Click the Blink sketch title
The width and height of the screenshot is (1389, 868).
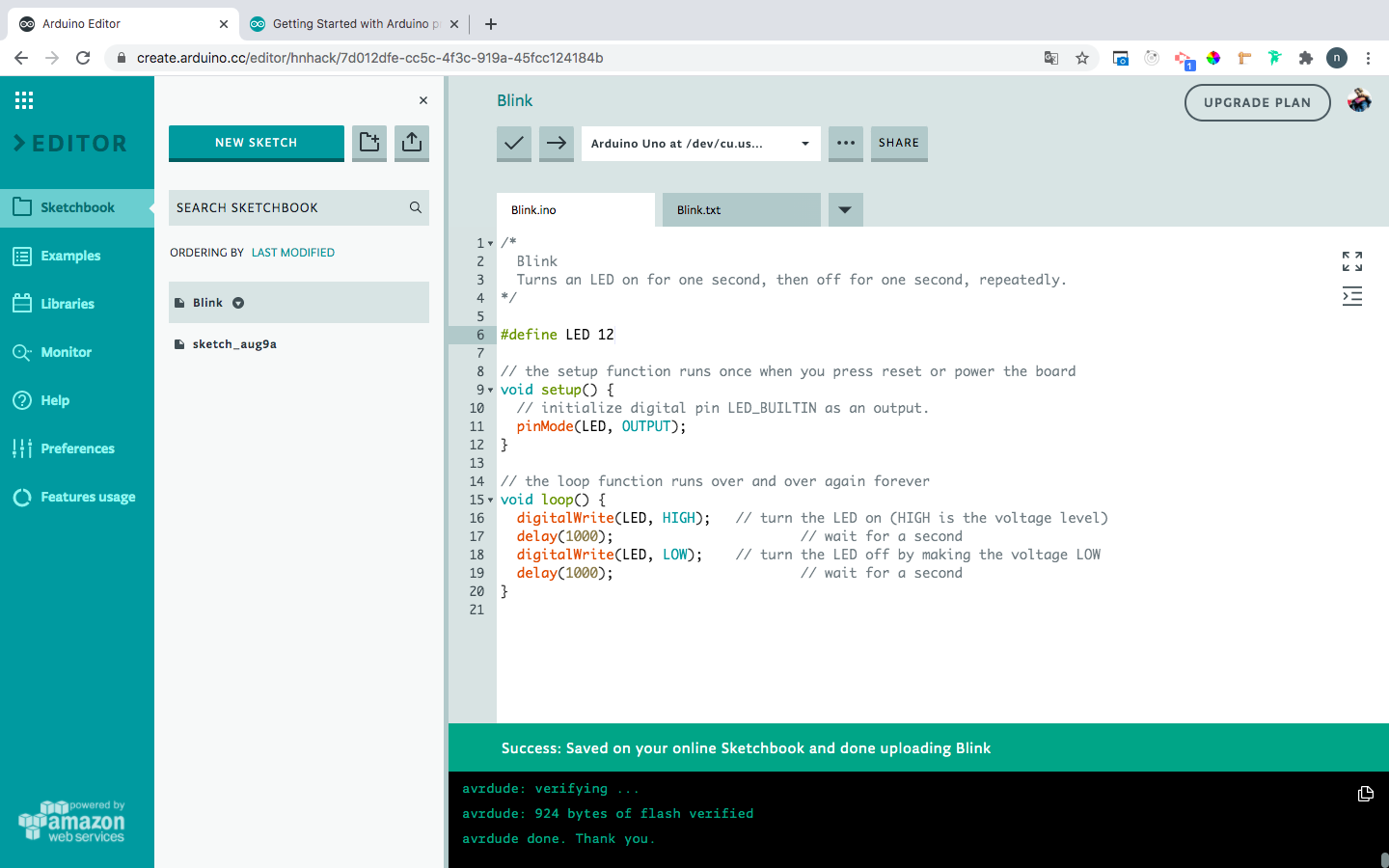(x=515, y=100)
